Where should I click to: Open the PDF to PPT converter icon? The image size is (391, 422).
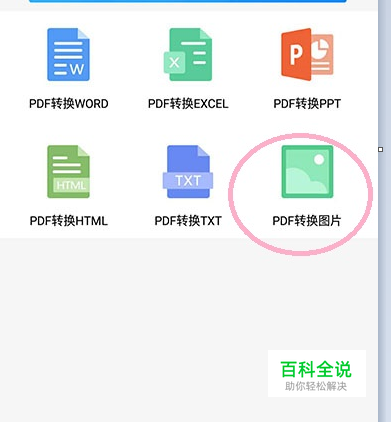[307, 54]
